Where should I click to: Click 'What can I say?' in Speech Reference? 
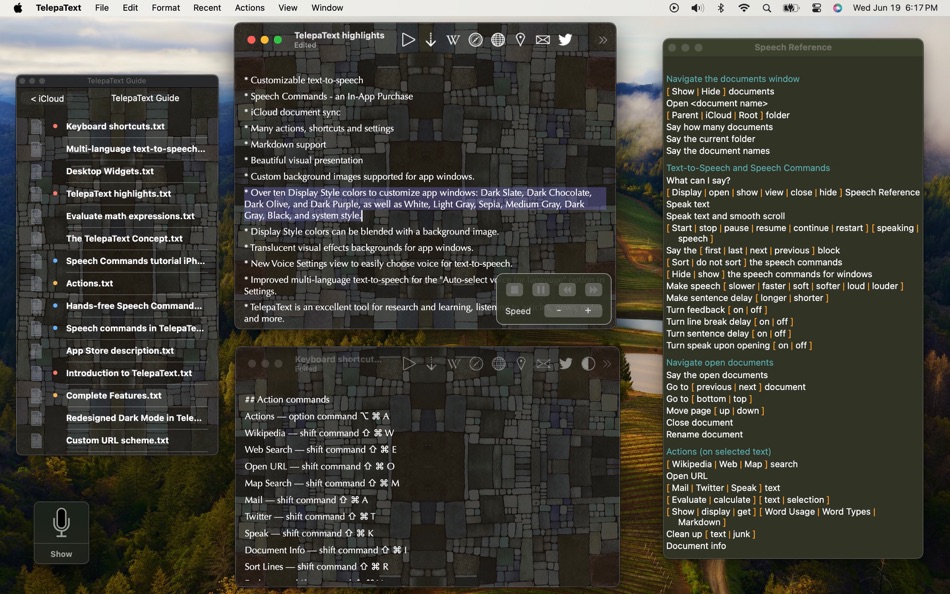[x=698, y=180]
